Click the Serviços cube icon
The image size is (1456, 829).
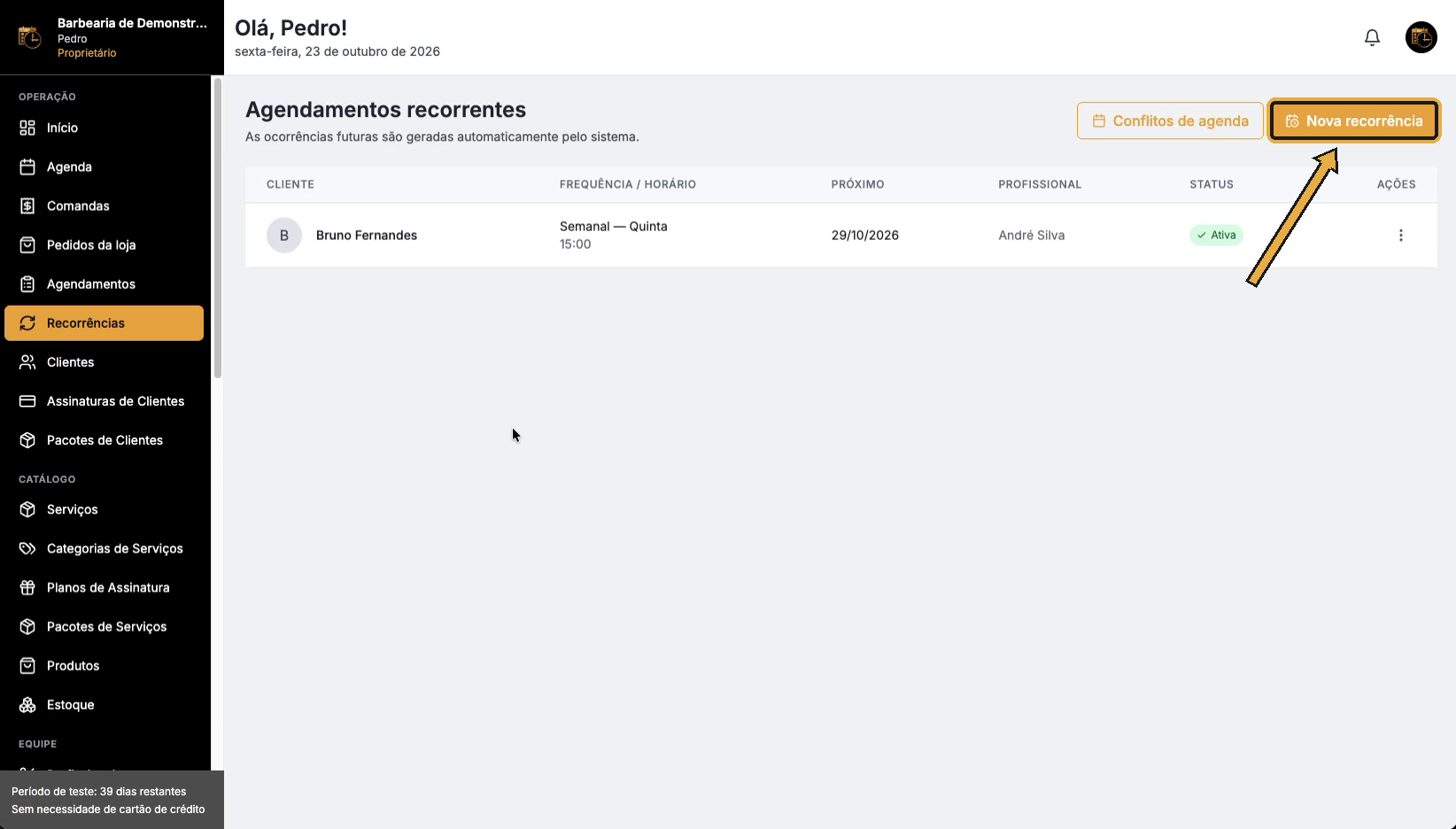tap(27, 509)
